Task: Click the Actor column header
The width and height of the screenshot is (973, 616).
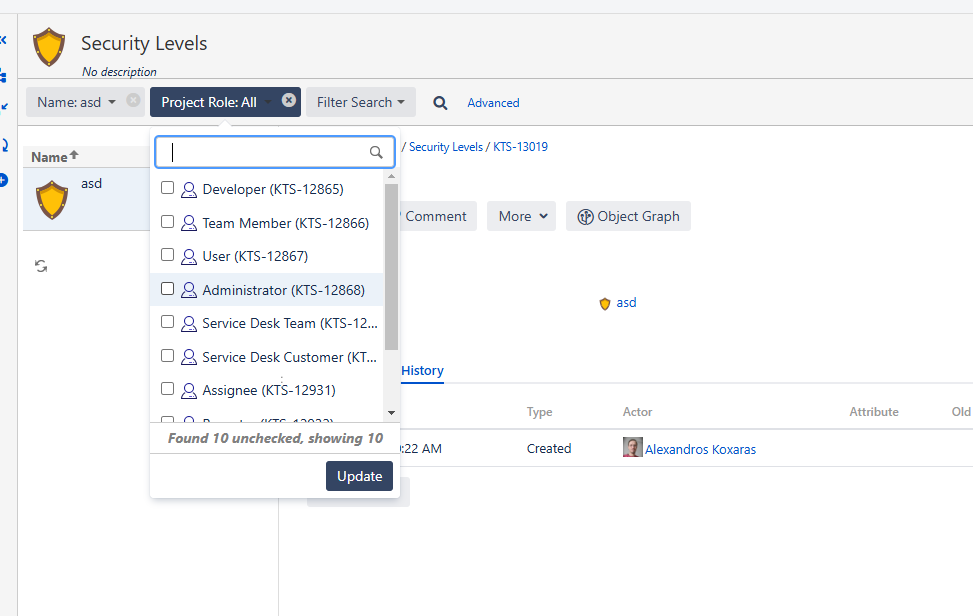Action: pos(637,412)
